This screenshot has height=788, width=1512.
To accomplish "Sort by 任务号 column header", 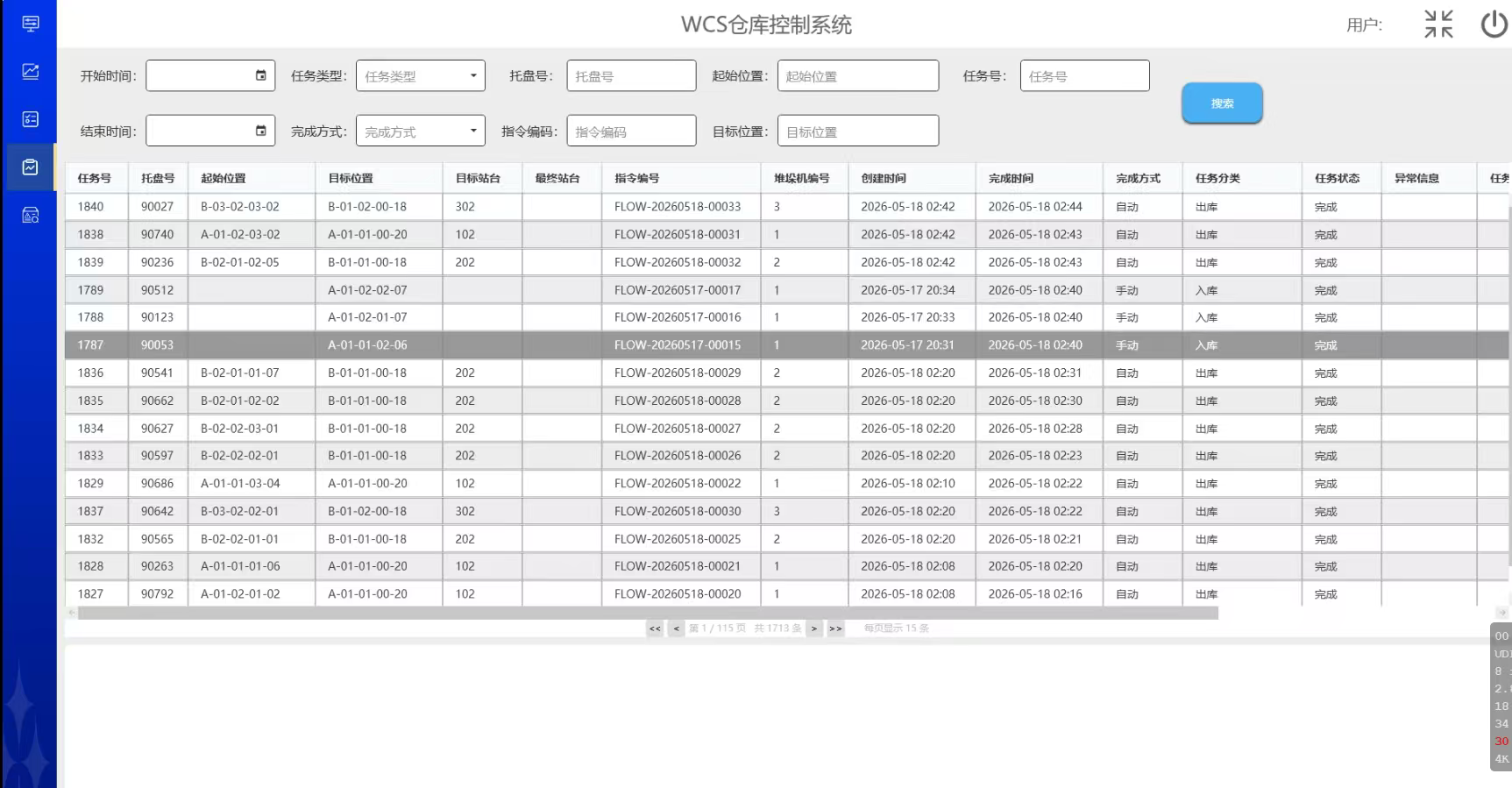I will point(95,178).
